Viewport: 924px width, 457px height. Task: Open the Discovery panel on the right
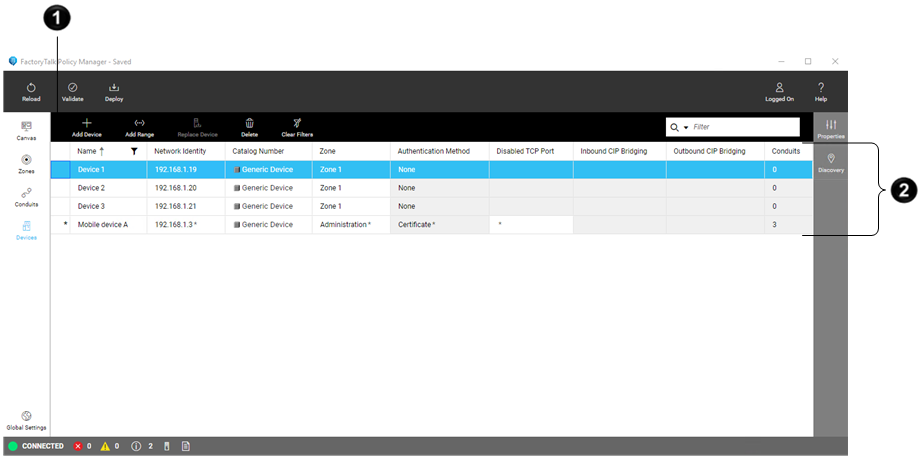click(830, 162)
